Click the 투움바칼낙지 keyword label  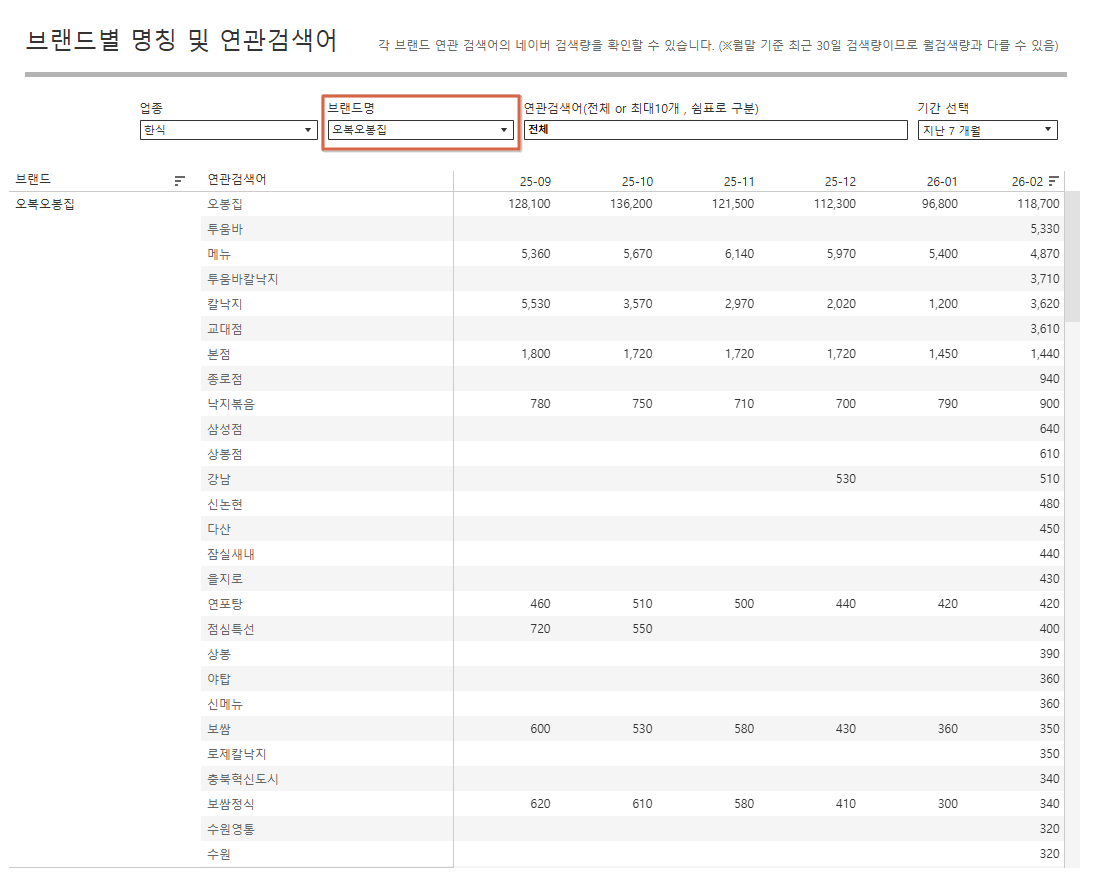point(243,279)
